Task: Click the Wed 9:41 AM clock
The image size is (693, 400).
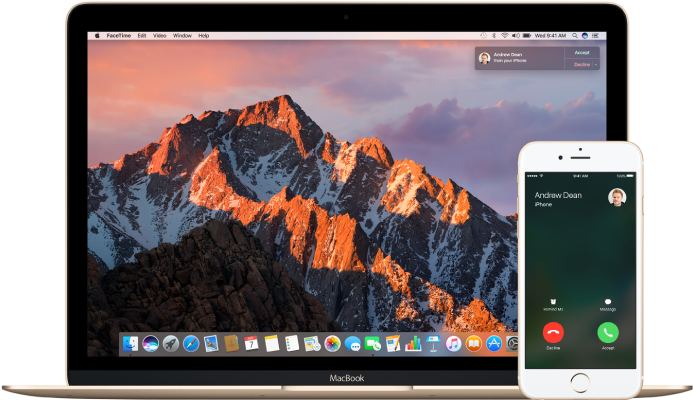Action: point(550,36)
